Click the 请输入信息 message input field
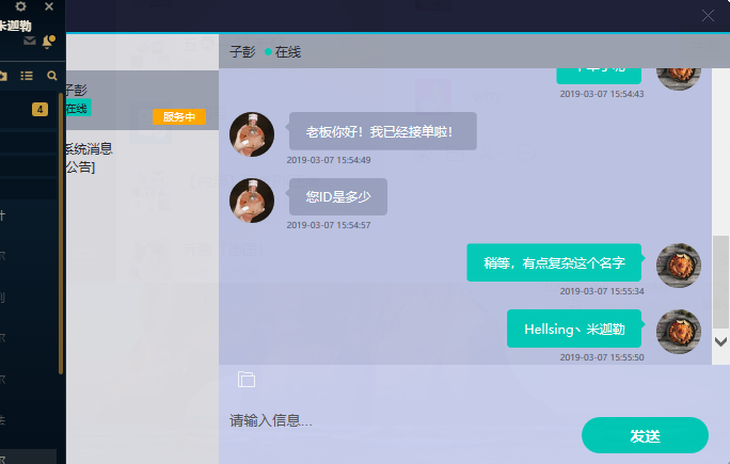 400,421
